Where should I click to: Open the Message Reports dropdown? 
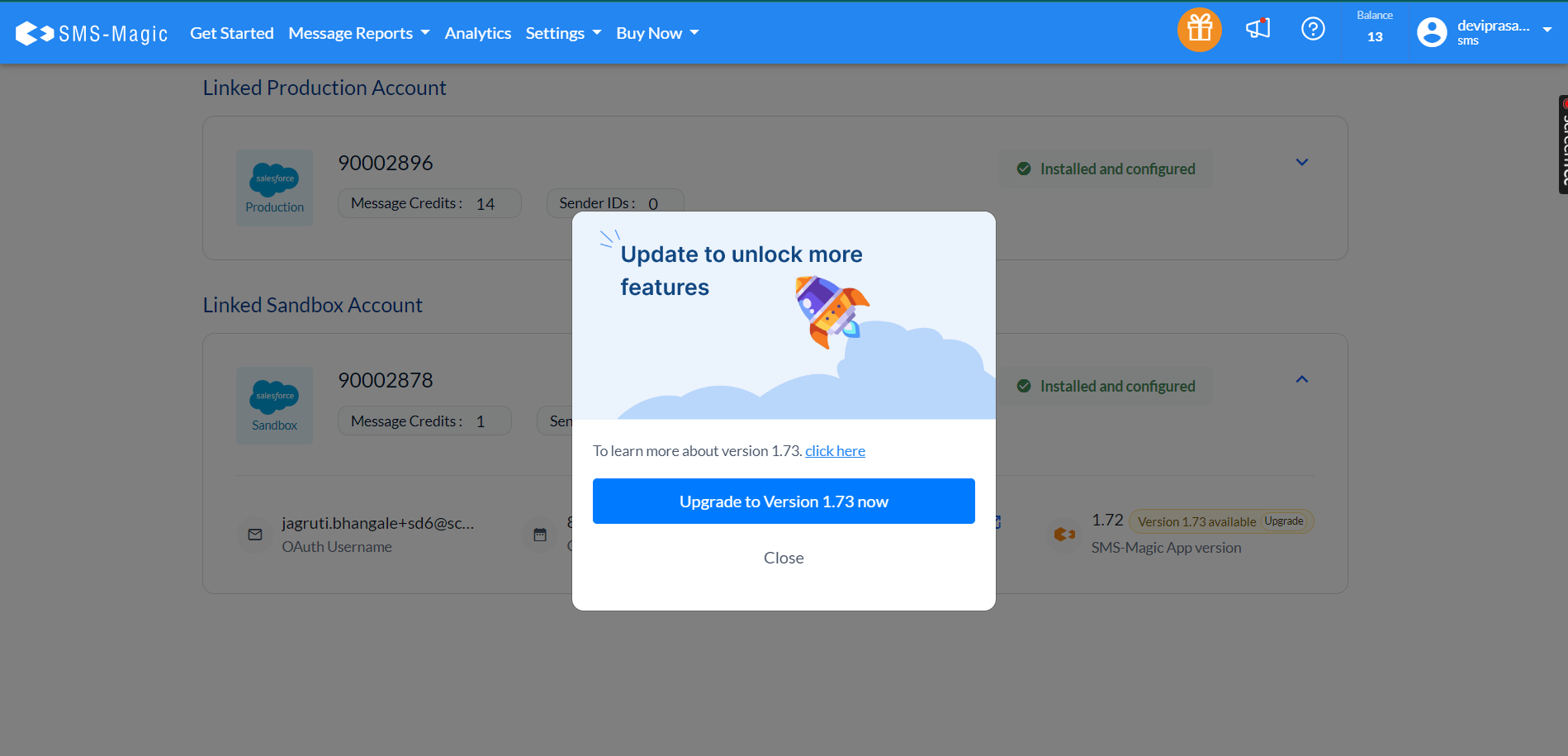pyautogui.click(x=358, y=33)
